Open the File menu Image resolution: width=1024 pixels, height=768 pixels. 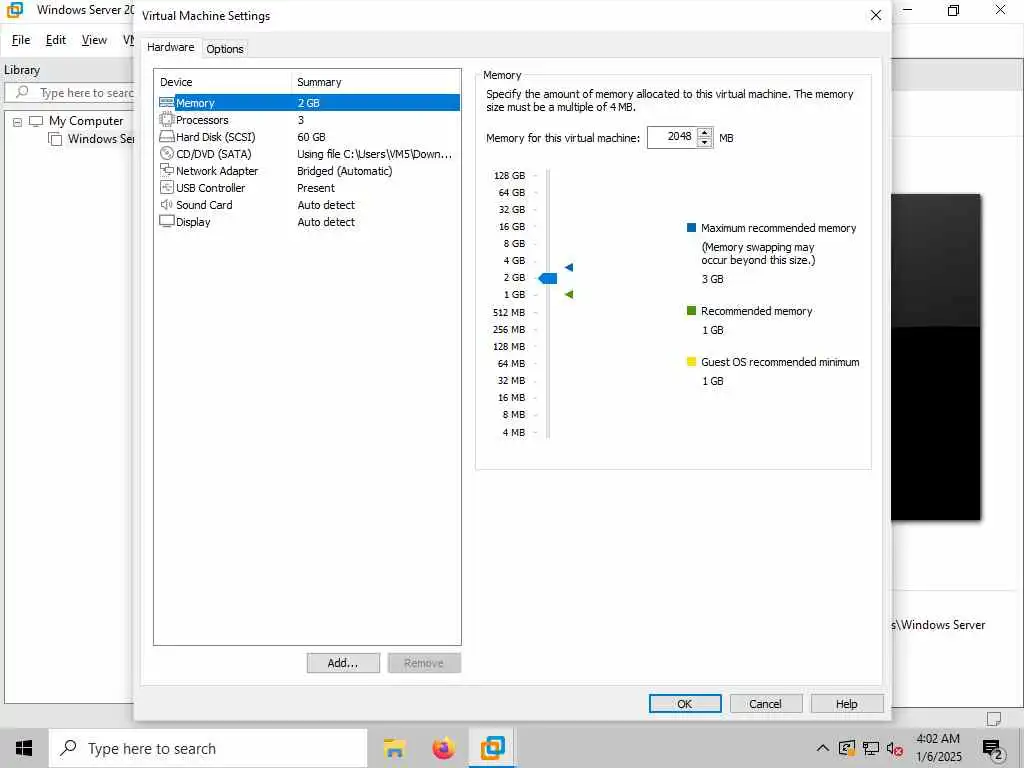(21, 40)
